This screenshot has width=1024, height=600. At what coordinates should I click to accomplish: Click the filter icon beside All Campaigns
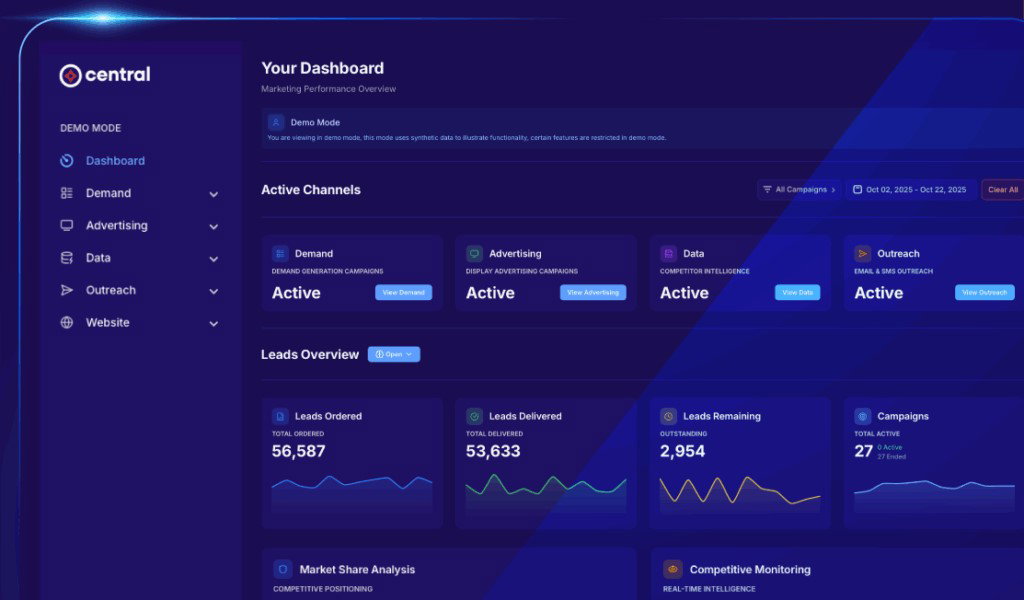[769, 189]
